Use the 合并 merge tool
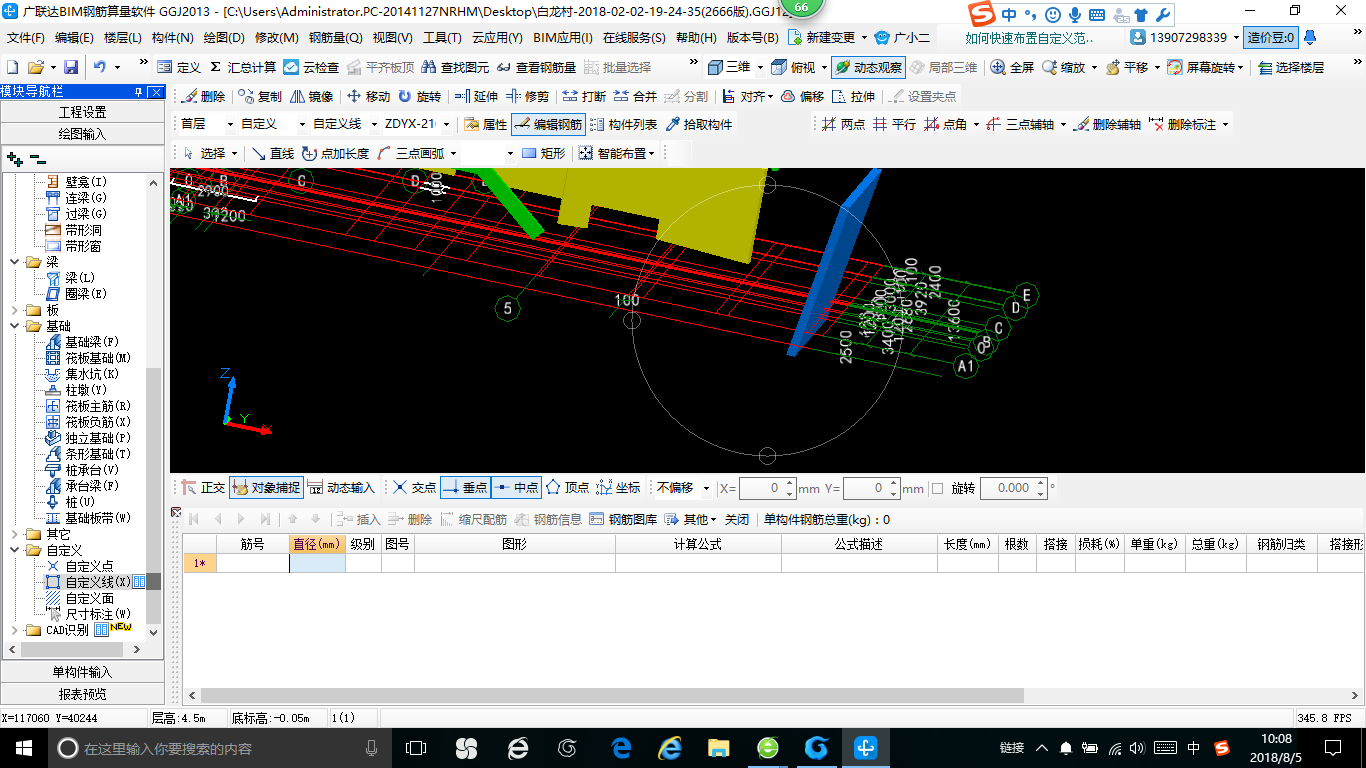Viewport: 1366px width, 768px height. click(x=635, y=97)
